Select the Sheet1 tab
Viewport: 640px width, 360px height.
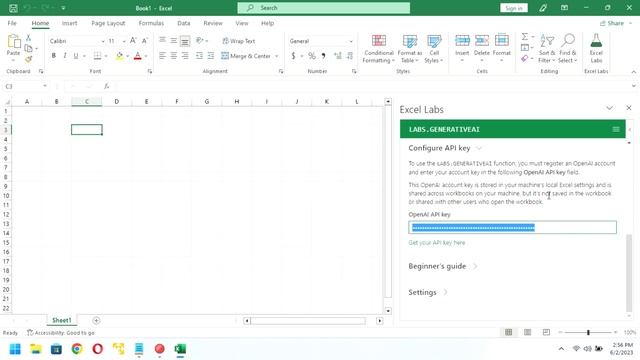(62, 320)
